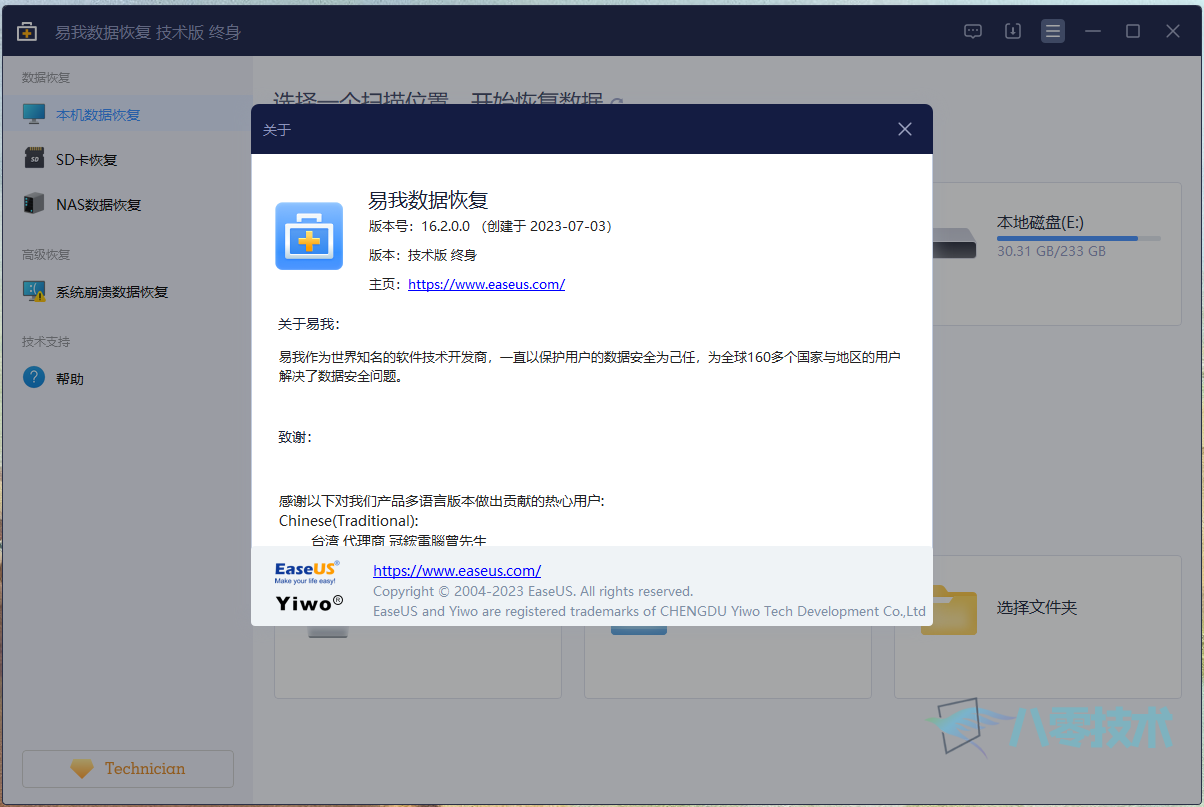The image size is (1204, 807).
Task: Open NAS数据恢复 in the sidebar
Action: tap(127, 205)
